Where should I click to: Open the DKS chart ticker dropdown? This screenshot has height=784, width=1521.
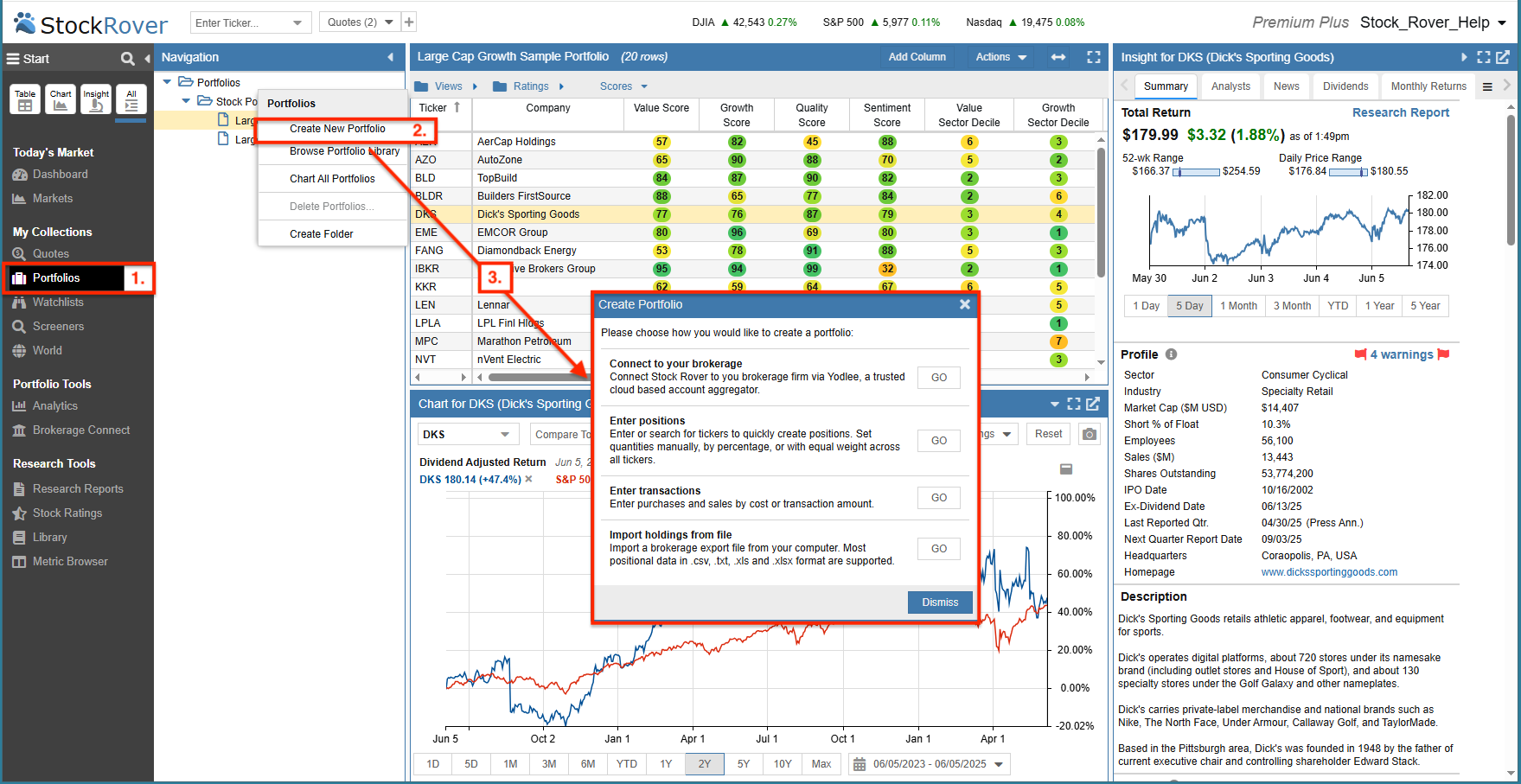point(505,434)
